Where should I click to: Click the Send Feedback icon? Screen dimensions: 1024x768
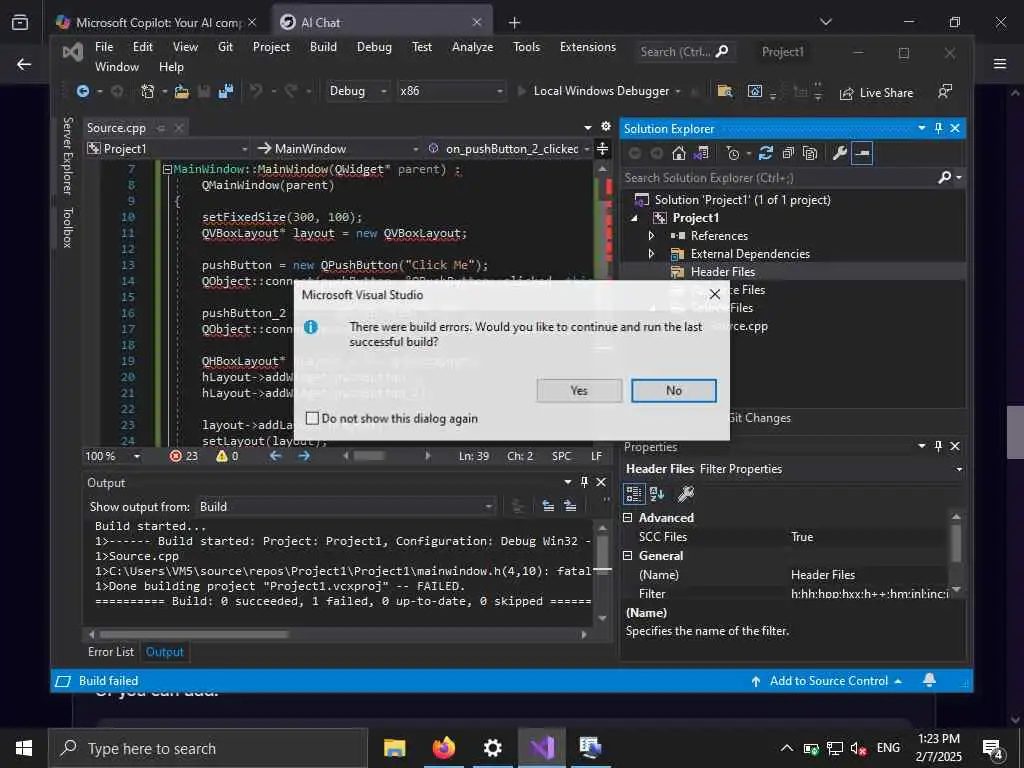(944, 91)
